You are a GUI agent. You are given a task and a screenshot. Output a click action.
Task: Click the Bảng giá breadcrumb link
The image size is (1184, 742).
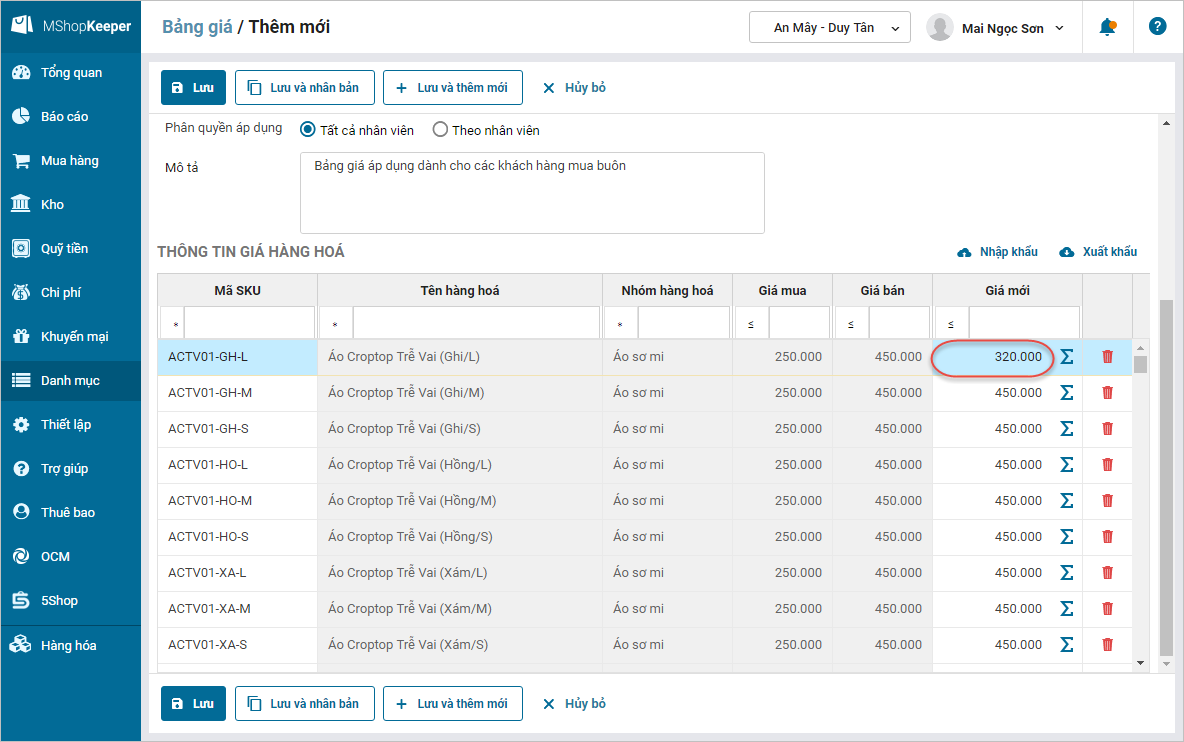pyautogui.click(x=197, y=27)
